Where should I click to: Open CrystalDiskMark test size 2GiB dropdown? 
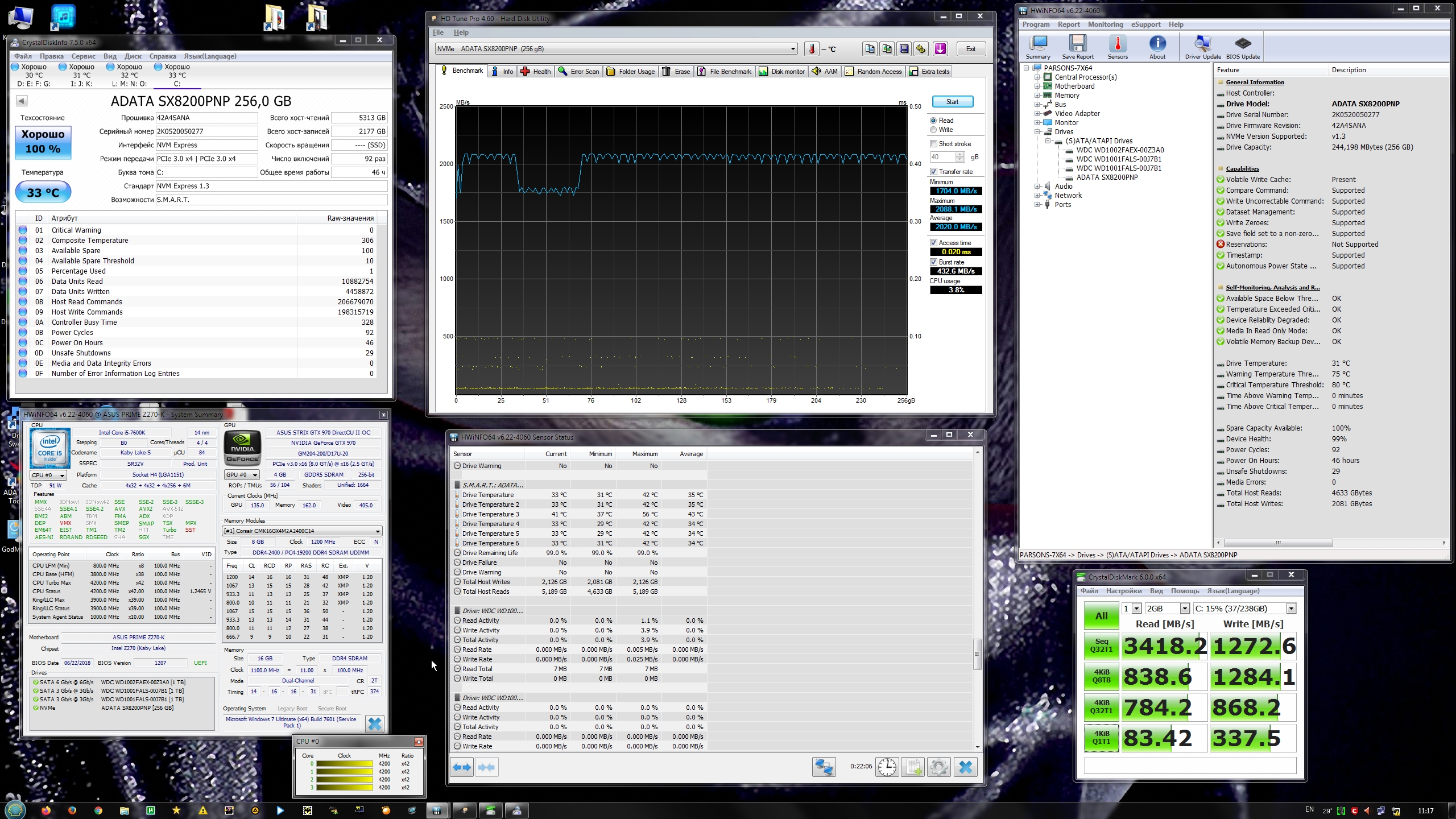point(1185,609)
